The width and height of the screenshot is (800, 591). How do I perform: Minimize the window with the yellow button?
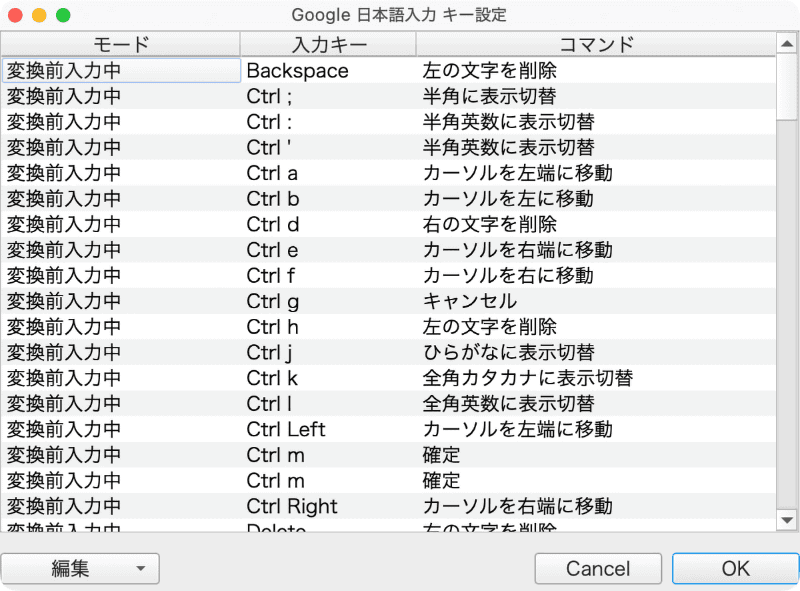39,15
